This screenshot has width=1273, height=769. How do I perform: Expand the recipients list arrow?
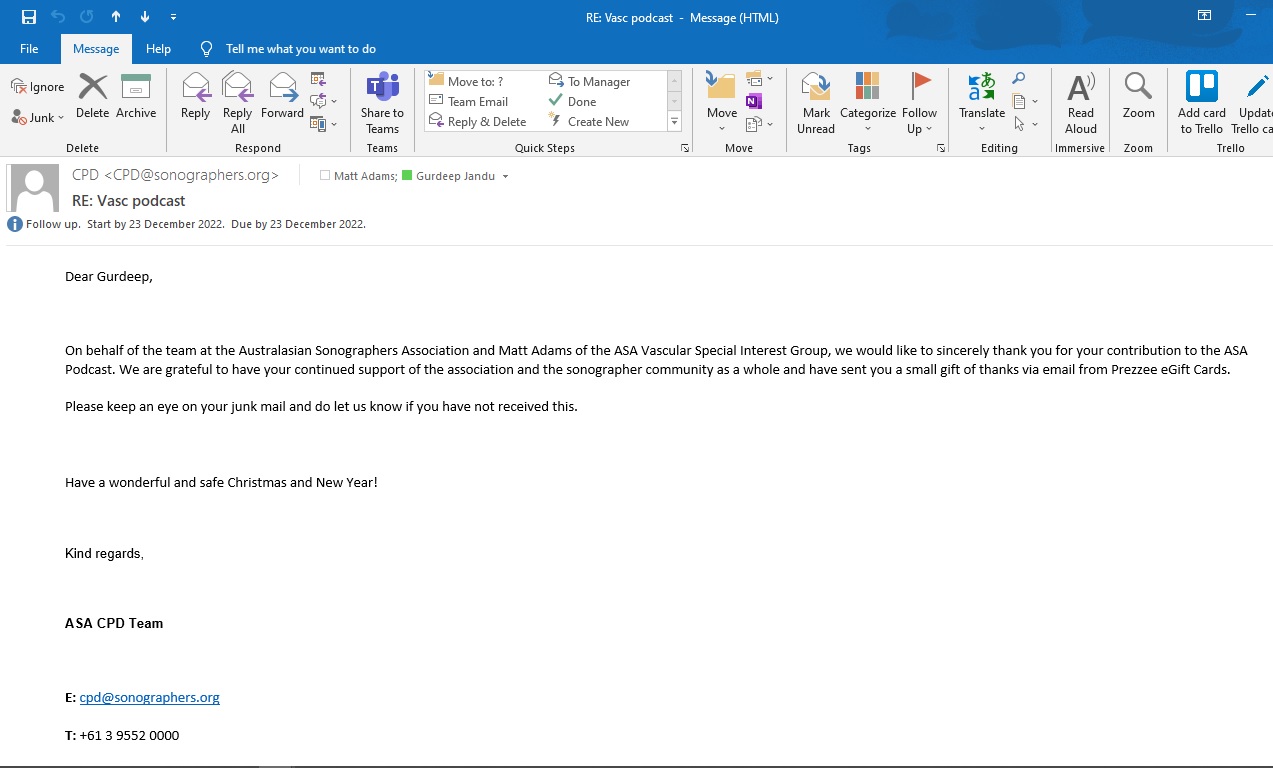[x=505, y=177]
